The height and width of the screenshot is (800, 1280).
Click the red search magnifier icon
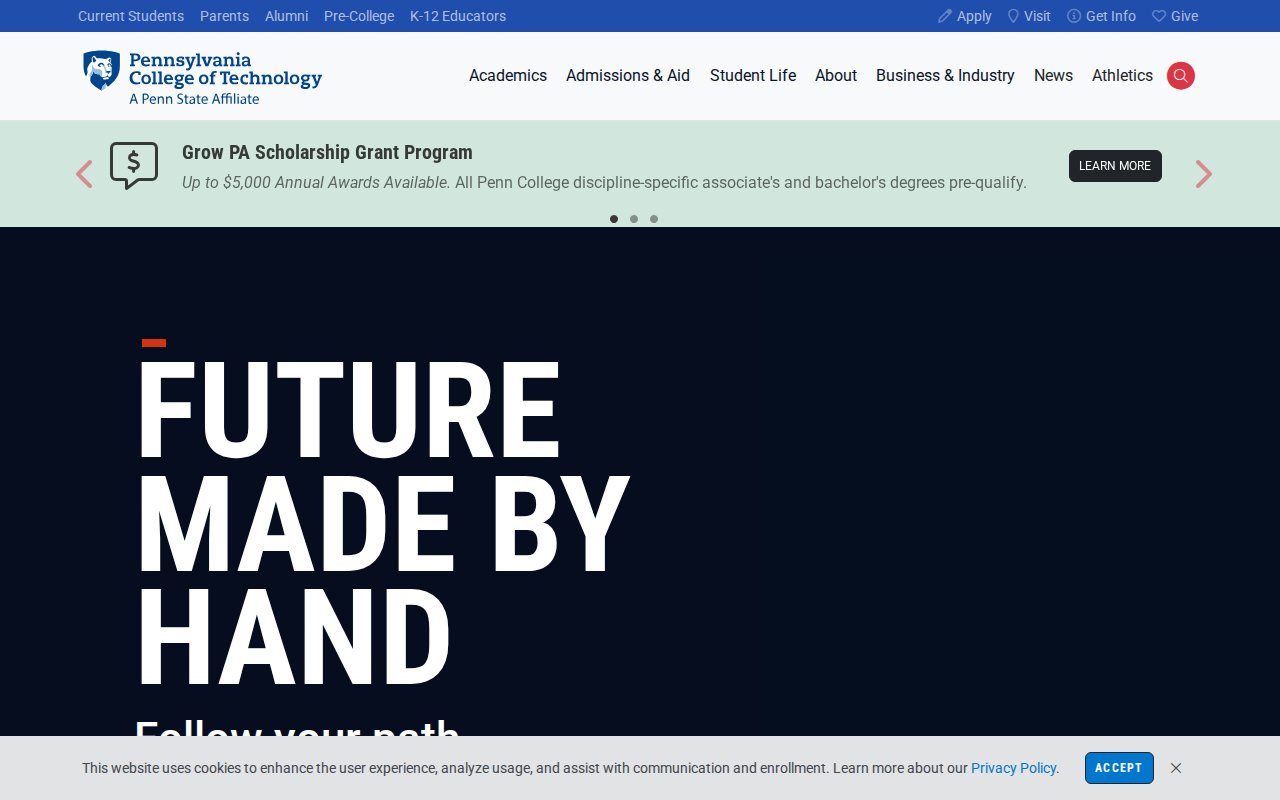pos(1180,76)
